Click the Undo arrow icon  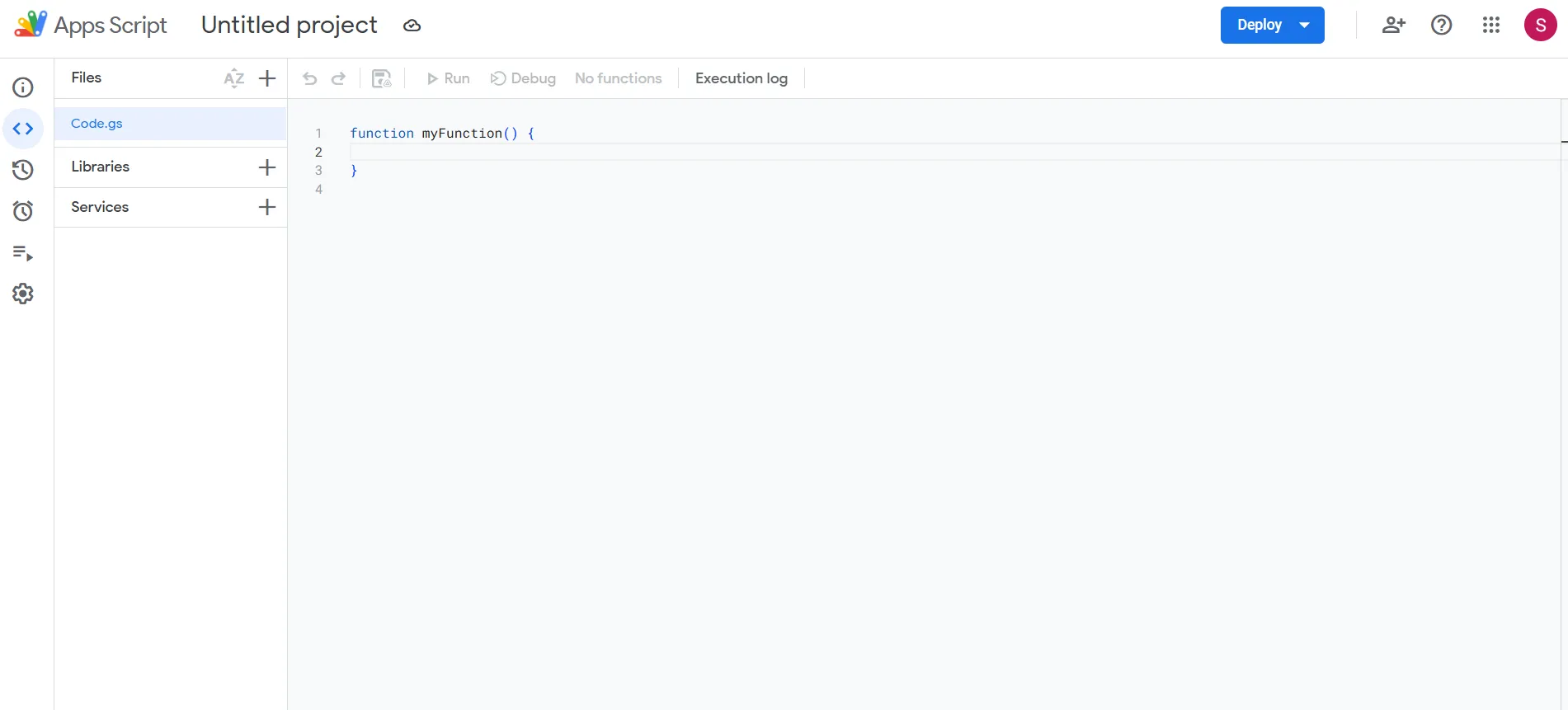[x=310, y=78]
